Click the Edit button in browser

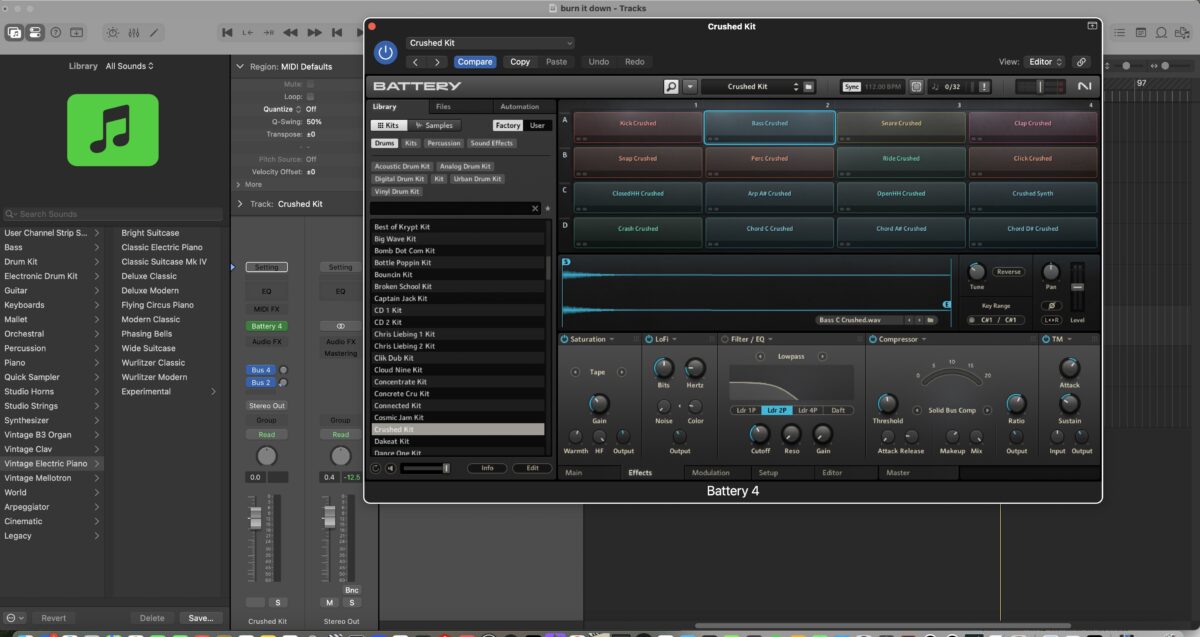pos(532,468)
